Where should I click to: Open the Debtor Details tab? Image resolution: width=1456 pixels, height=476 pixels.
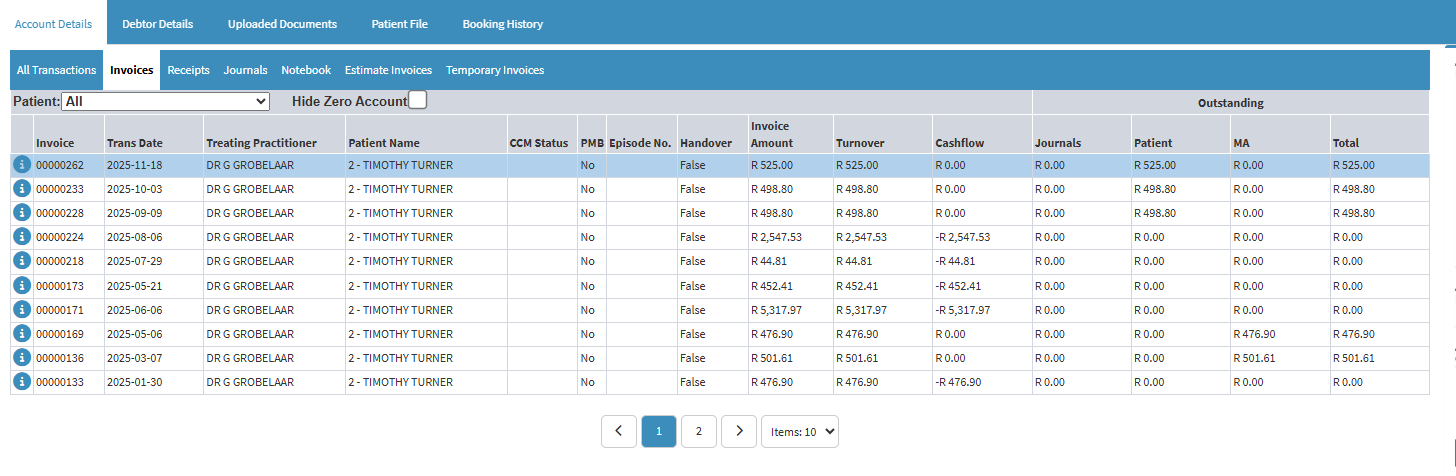[x=157, y=23]
